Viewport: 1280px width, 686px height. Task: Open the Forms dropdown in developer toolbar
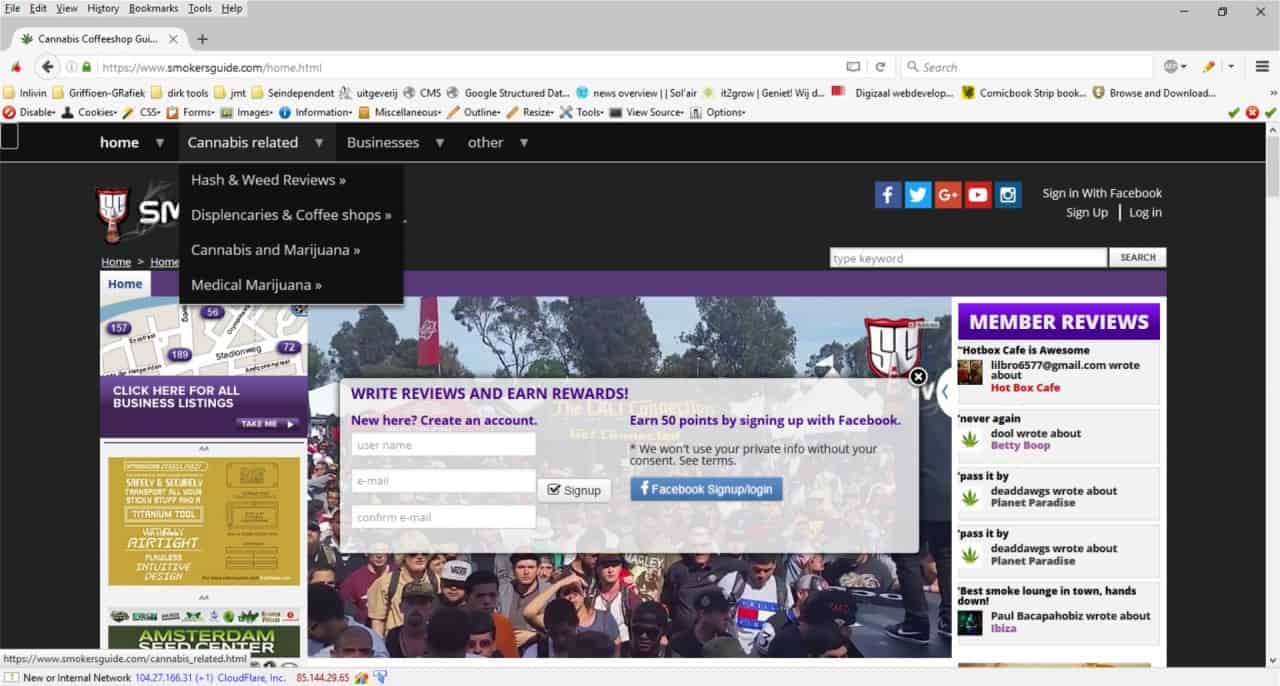pyautogui.click(x=190, y=113)
